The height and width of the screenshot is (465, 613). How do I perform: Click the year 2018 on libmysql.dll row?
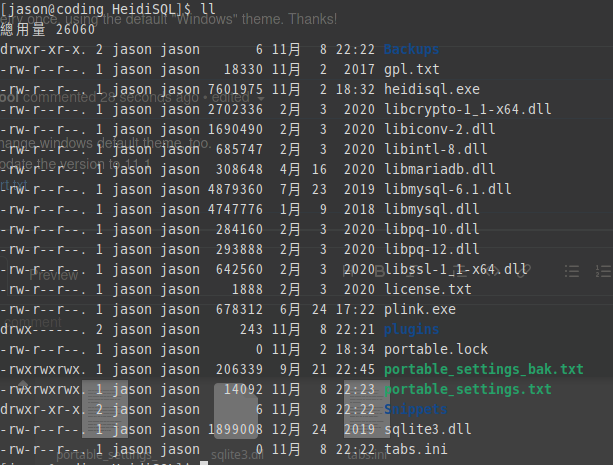tap(359, 209)
